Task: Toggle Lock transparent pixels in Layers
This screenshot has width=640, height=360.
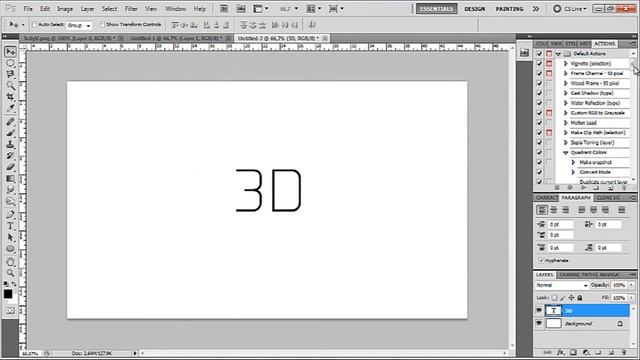Action: click(x=554, y=298)
